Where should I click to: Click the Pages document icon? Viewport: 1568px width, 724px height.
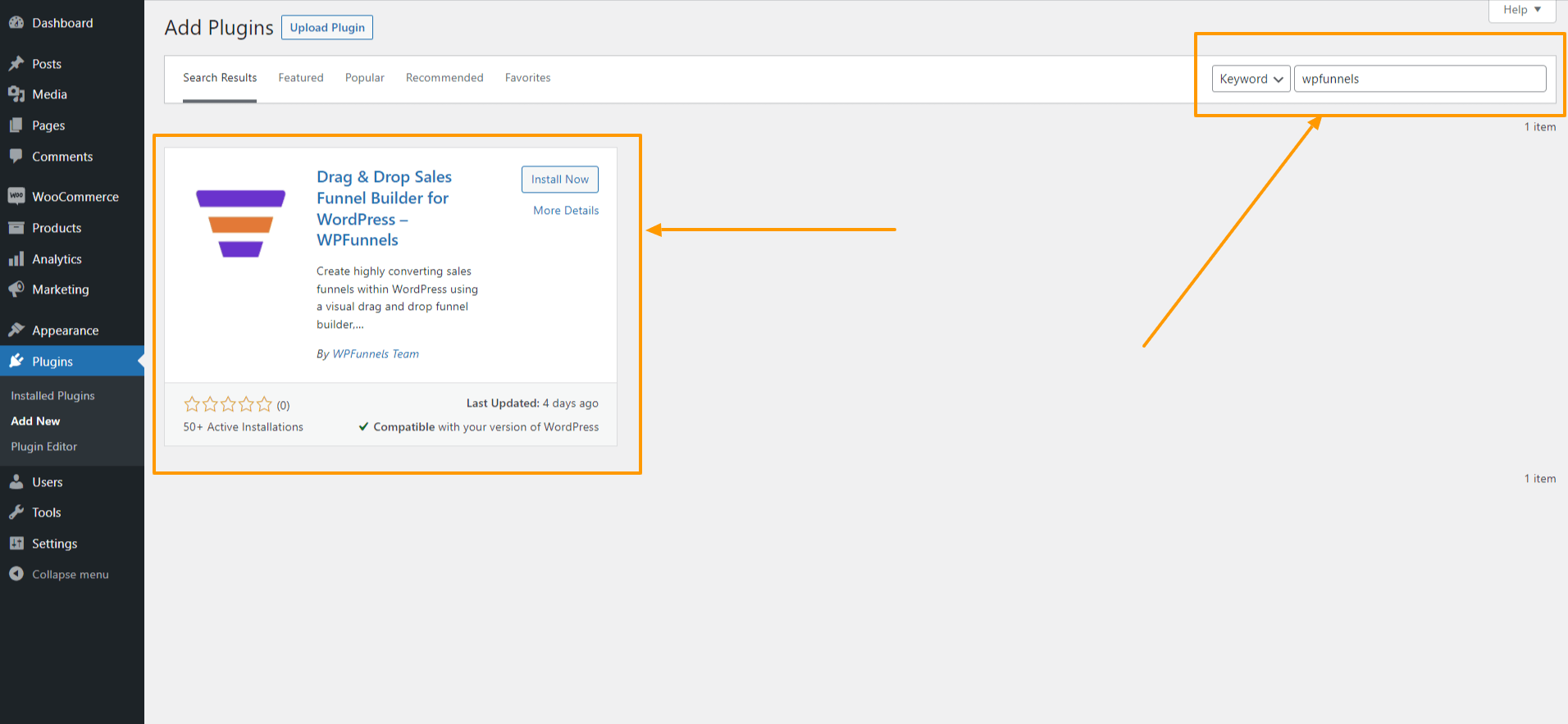[16, 125]
